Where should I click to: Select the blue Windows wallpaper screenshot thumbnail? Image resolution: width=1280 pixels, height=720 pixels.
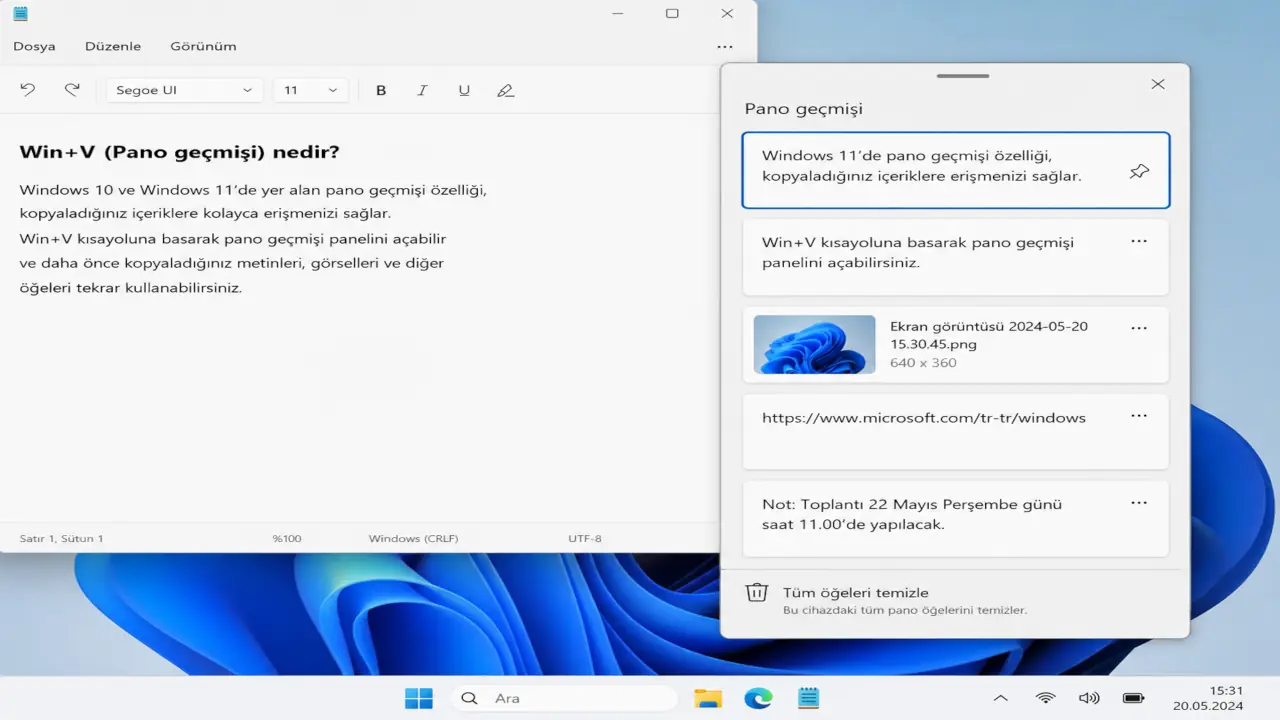point(814,344)
